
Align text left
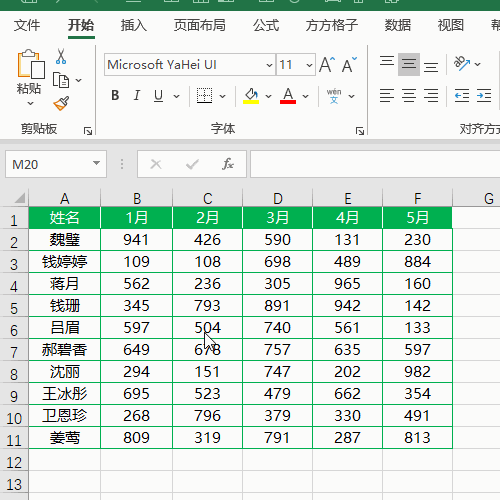click(x=387, y=96)
